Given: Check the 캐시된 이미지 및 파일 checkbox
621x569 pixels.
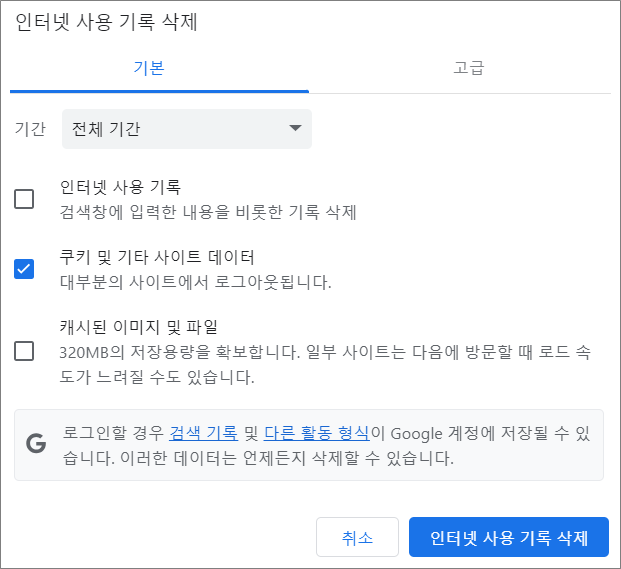Looking at the screenshot, I should coord(24,351).
